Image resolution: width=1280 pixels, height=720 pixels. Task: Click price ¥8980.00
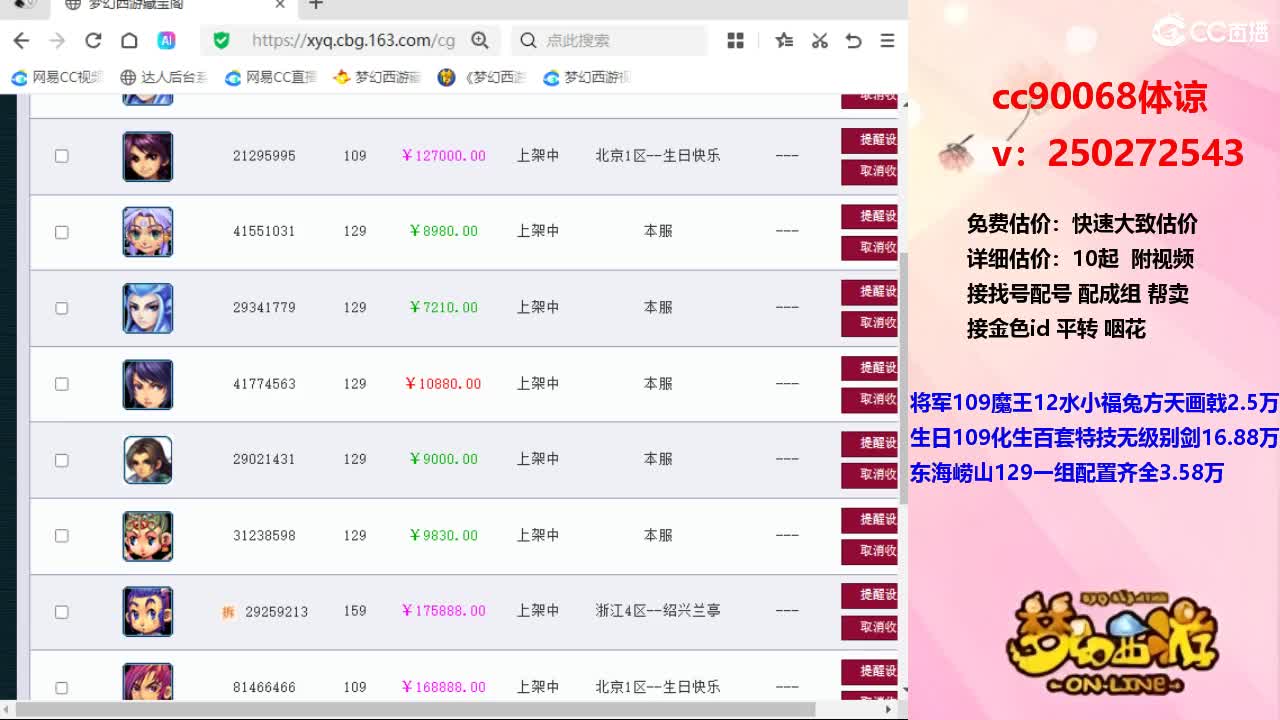click(x=443, y=231)
